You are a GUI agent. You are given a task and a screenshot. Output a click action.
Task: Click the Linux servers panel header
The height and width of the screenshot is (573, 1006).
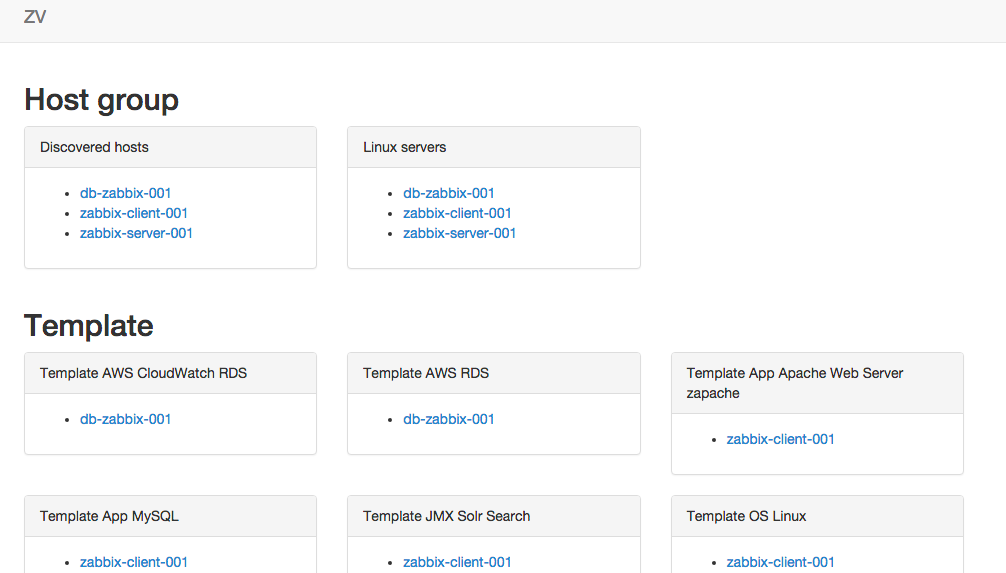point(493,148)
